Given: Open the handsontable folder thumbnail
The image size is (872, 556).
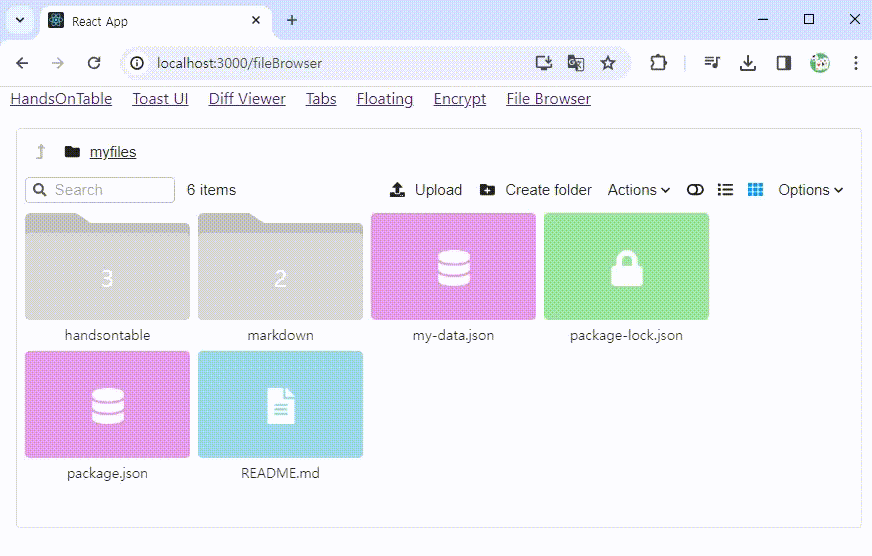Looking at the screenshot, I should pos(107,266).
